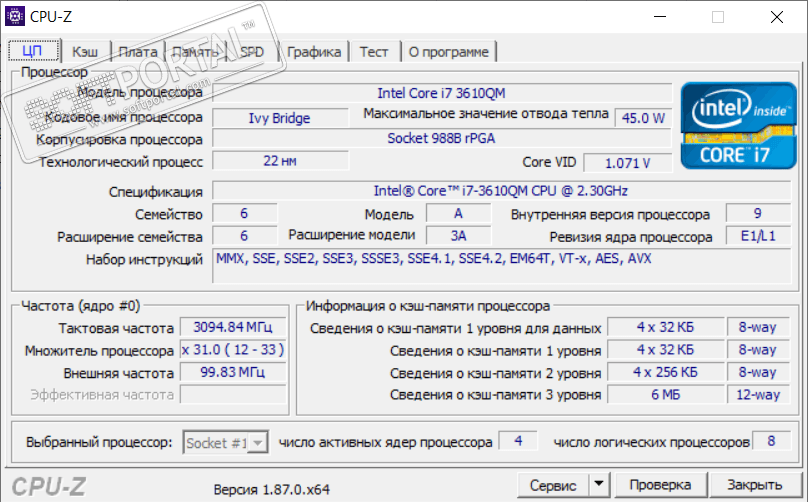Click the empty Эффективная частота field
The image size is (808, 502).
(233, 395)
